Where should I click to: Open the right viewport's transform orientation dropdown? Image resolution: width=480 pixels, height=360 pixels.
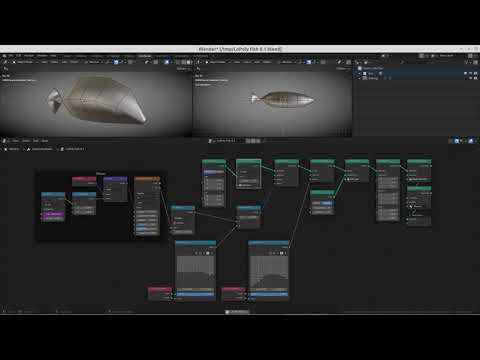(287, 62)
